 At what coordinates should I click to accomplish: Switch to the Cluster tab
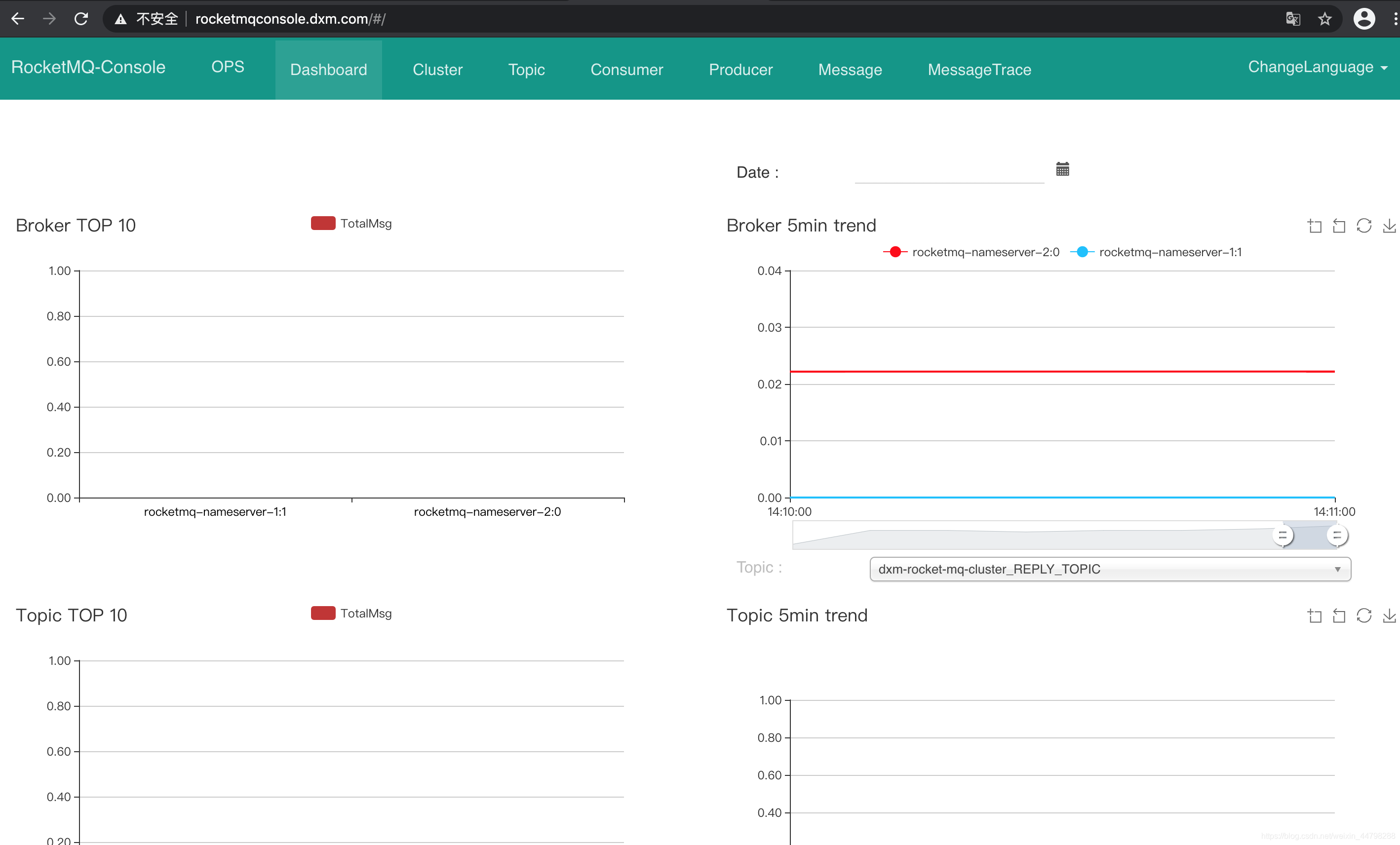click(437, 69)
